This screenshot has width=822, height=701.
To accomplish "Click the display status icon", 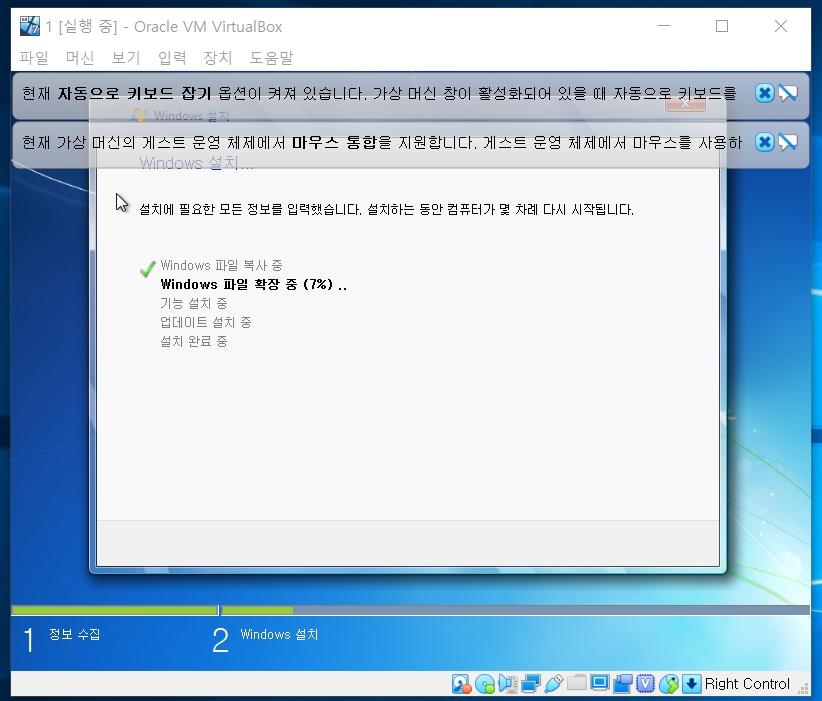I will coord(600,683).
